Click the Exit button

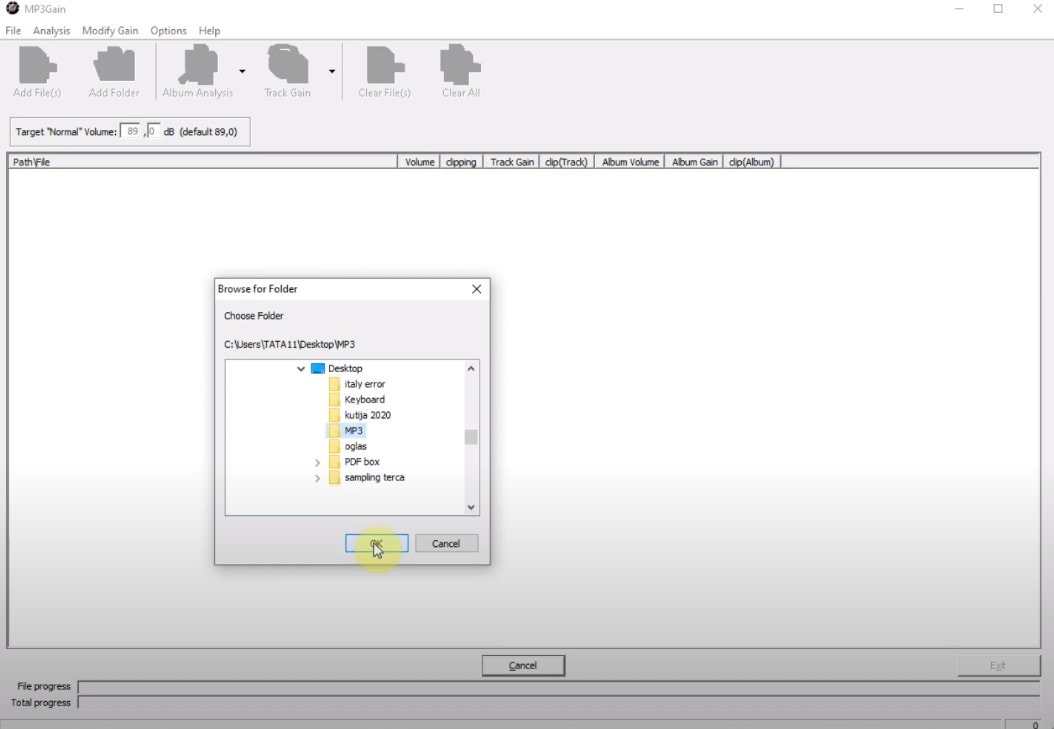[998, 665]
